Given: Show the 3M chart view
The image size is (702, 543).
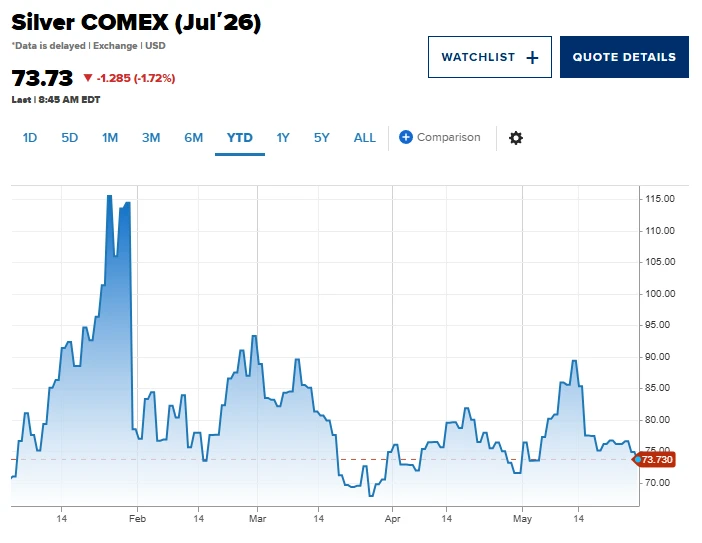Looking at the screenshot, I should click(151, 137).
